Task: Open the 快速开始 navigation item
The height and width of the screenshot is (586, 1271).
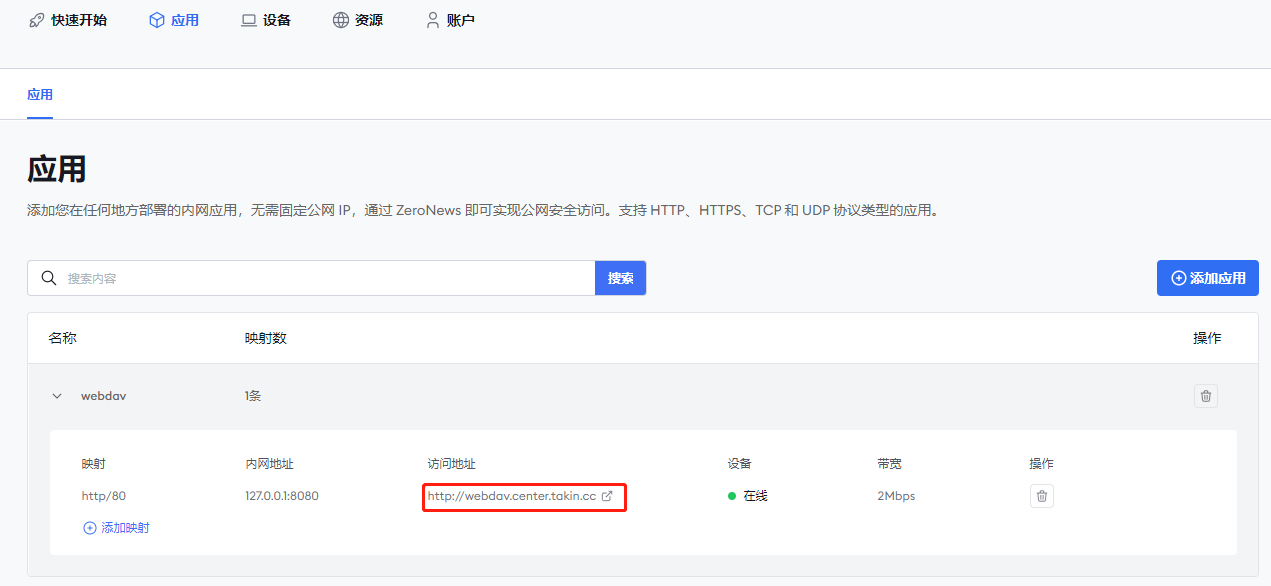Action: [x=68, y=20]
